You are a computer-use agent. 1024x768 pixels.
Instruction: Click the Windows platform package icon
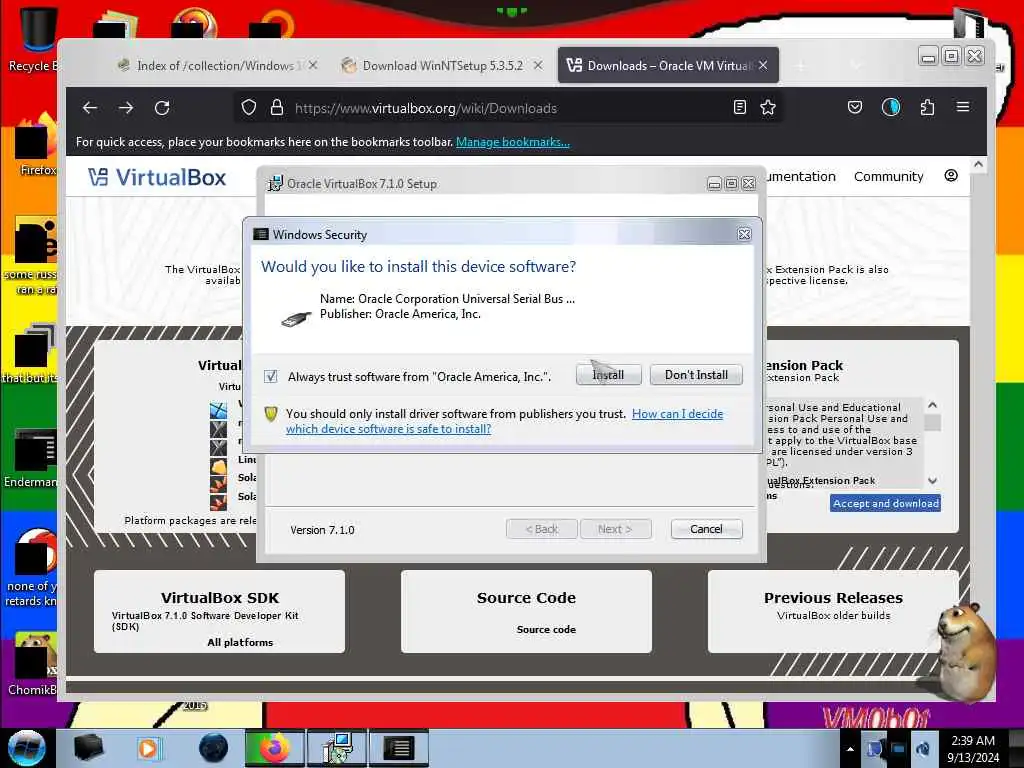click(x=218, y=411)
